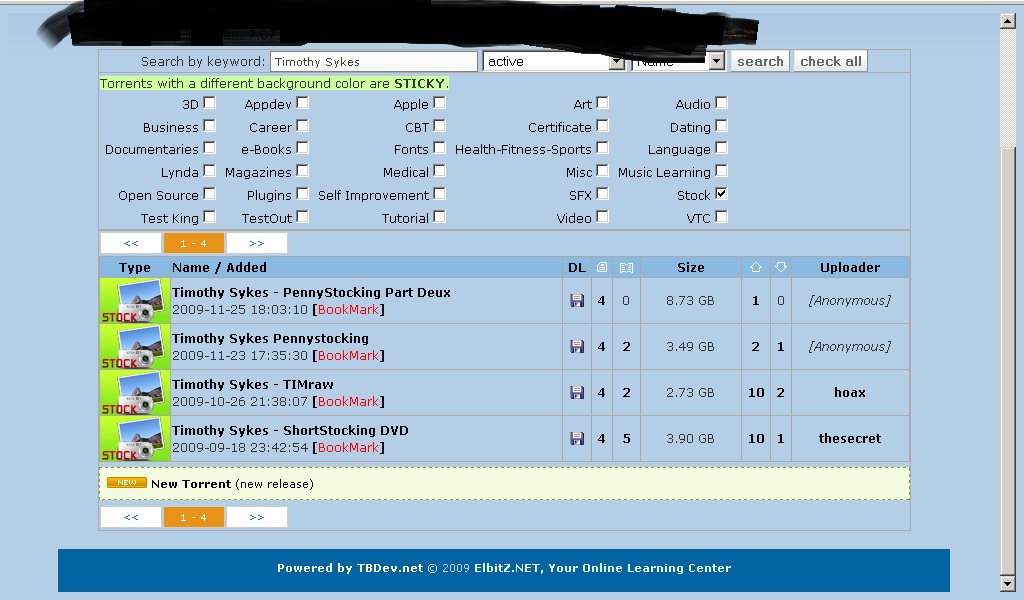Viewport: 1024px width, 600px height.
Task: Tick the Appdev category checkbox
Action: (x=302, y=103)
